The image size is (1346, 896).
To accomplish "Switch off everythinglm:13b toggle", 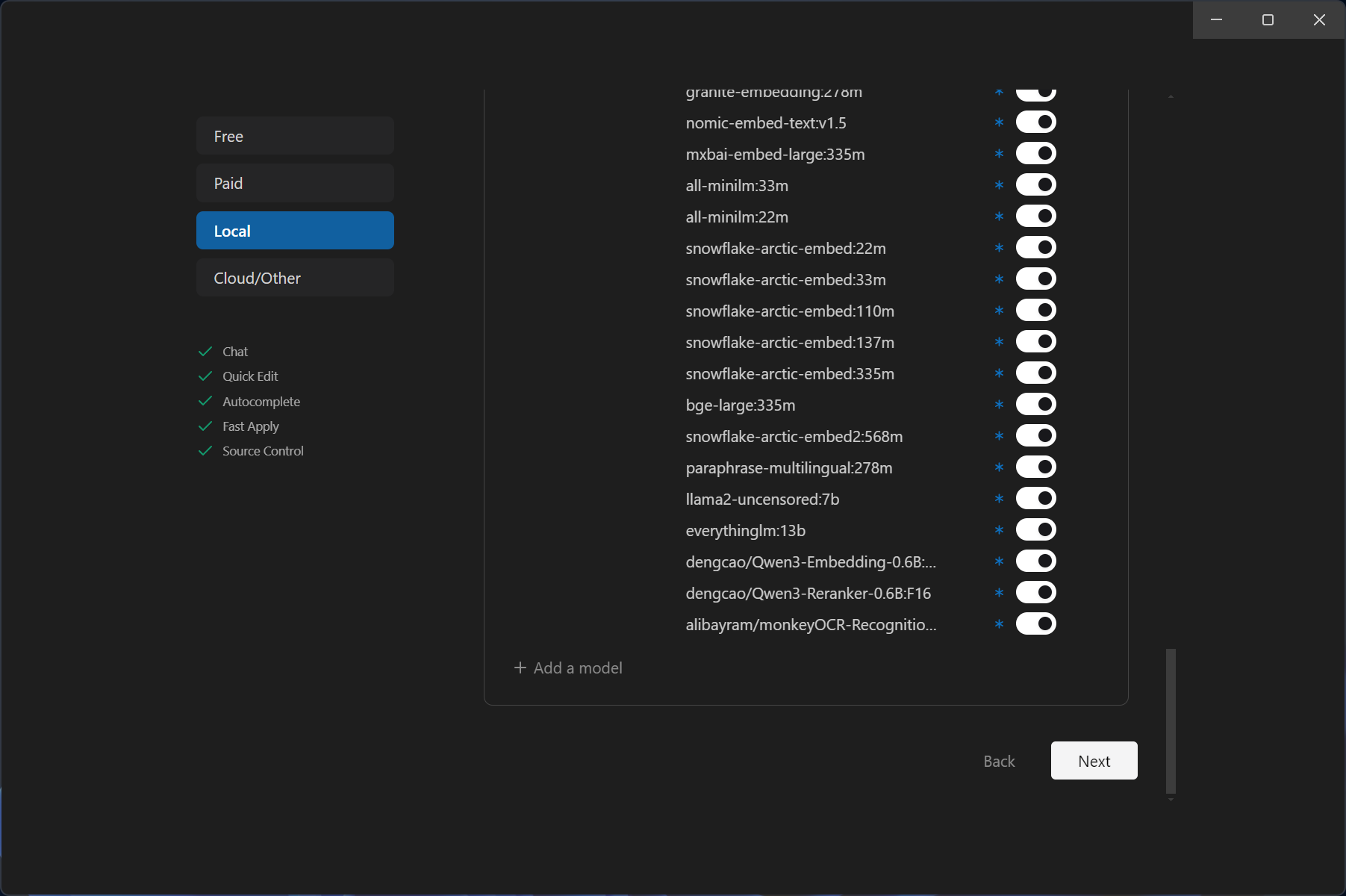I will (1036, 529).
